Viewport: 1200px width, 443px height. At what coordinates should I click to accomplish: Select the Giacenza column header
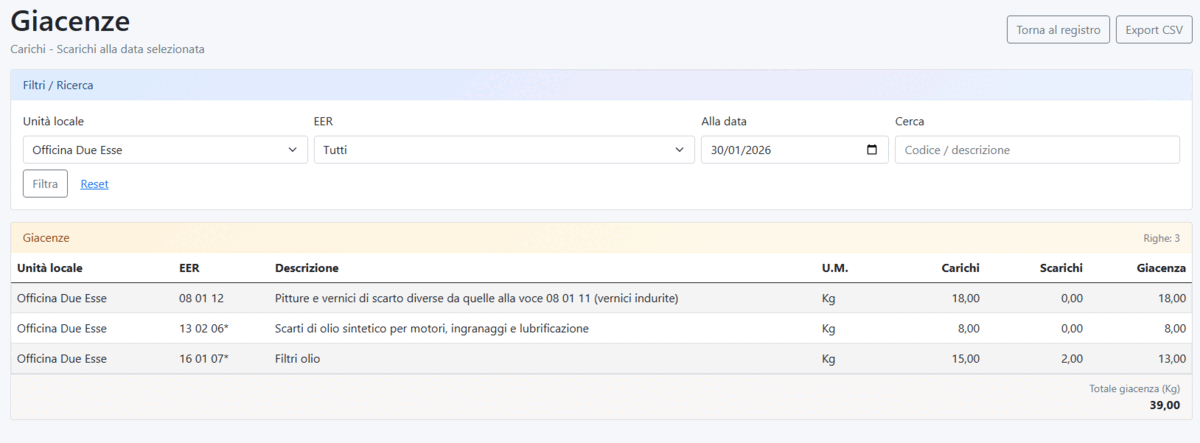[1161, 268]
